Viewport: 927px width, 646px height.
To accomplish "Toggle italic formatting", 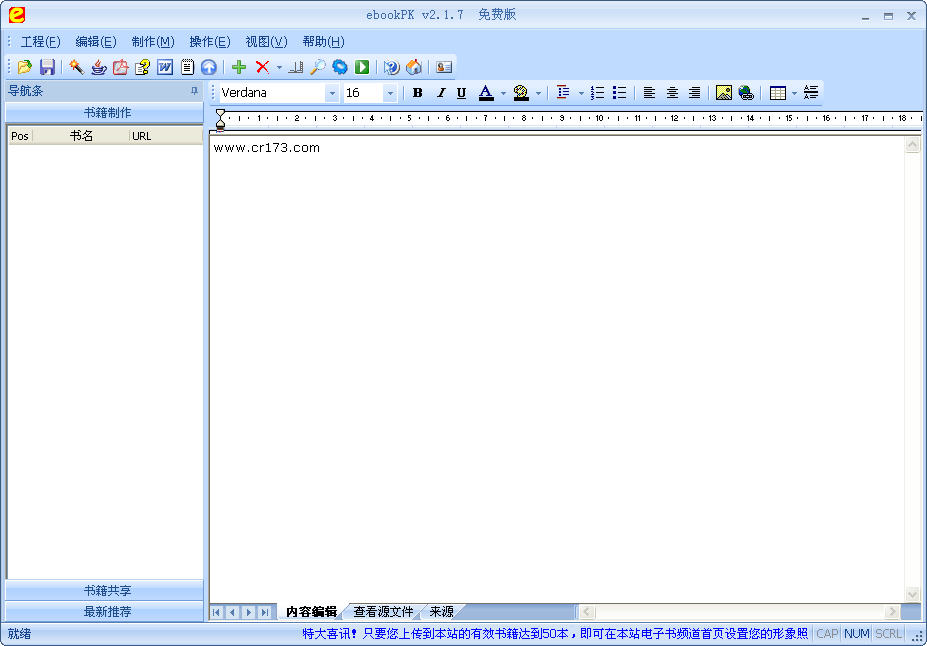I will (x=440, y=93).
